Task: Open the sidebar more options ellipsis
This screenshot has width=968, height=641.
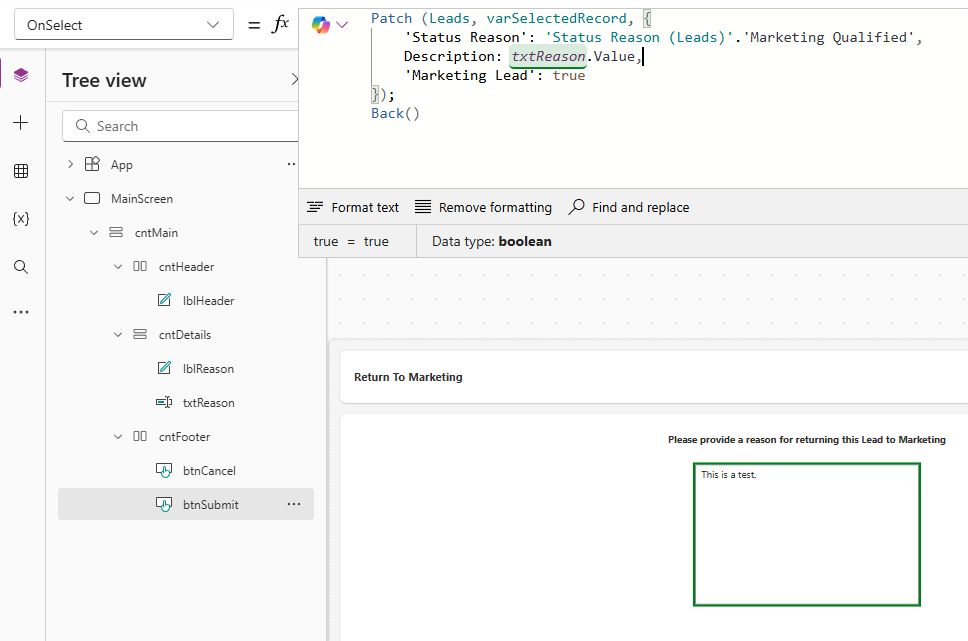Action: point(21,312)
